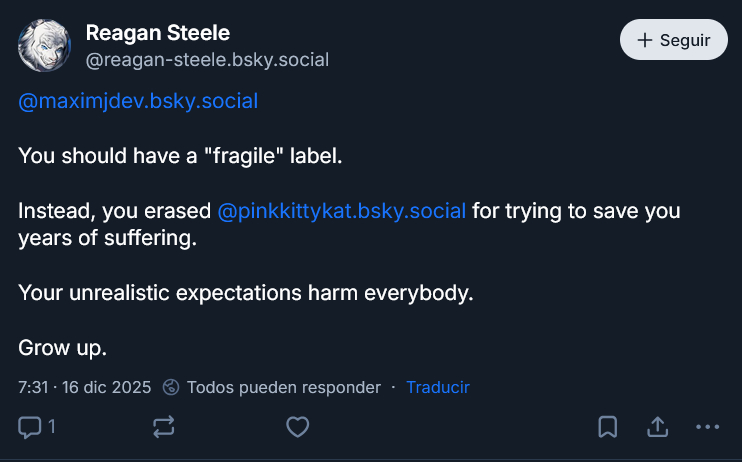This screenshot has height=462, width=742.
Task: Click the reply speech bubble icon
Action: (x=30, y=427)
